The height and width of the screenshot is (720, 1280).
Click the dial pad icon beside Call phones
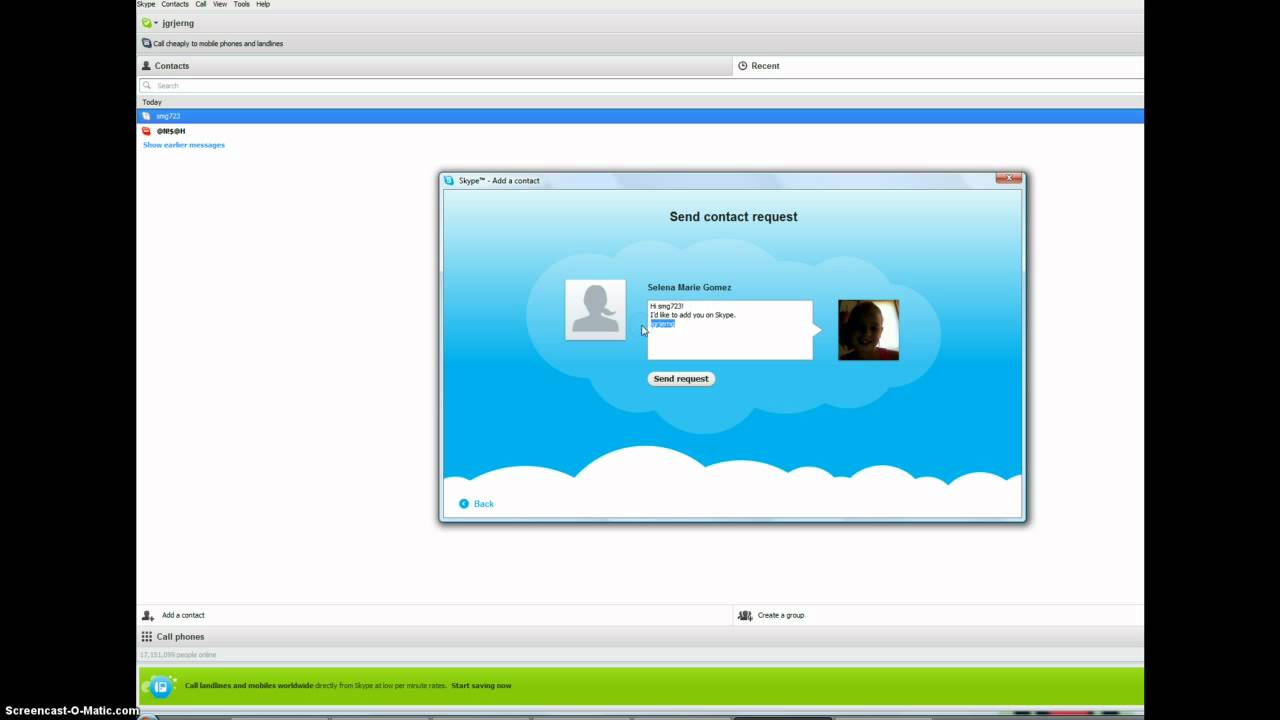[x=147, y=637]
